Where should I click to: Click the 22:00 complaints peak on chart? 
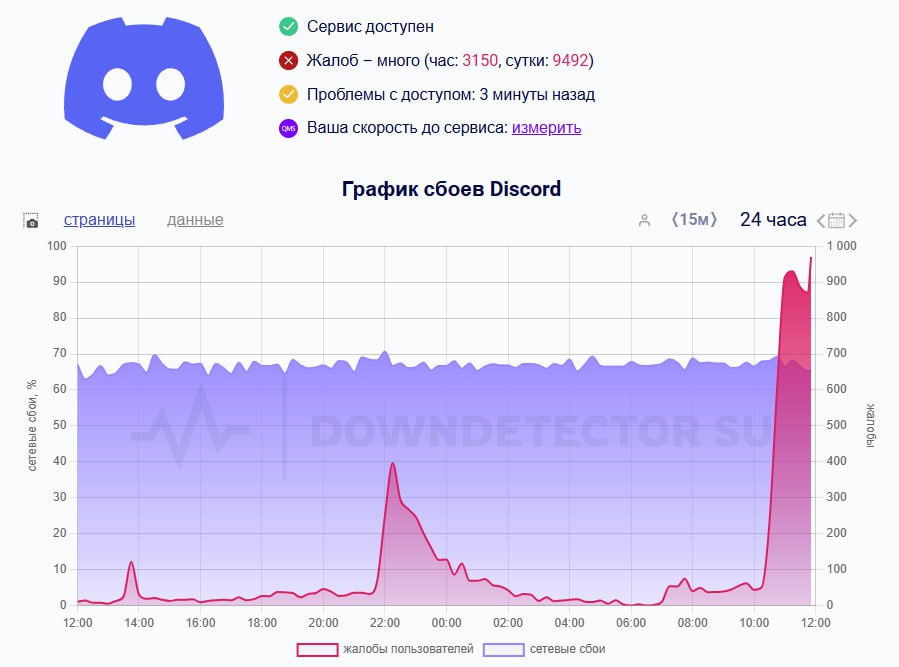393,463
